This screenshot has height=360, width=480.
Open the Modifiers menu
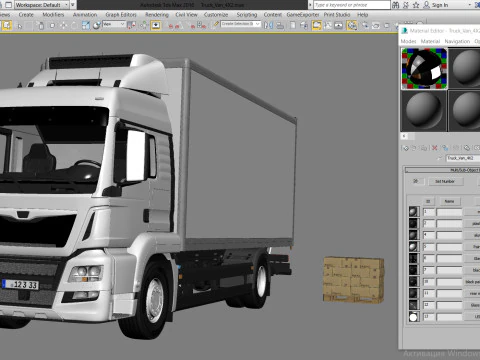tap(53, 15)
